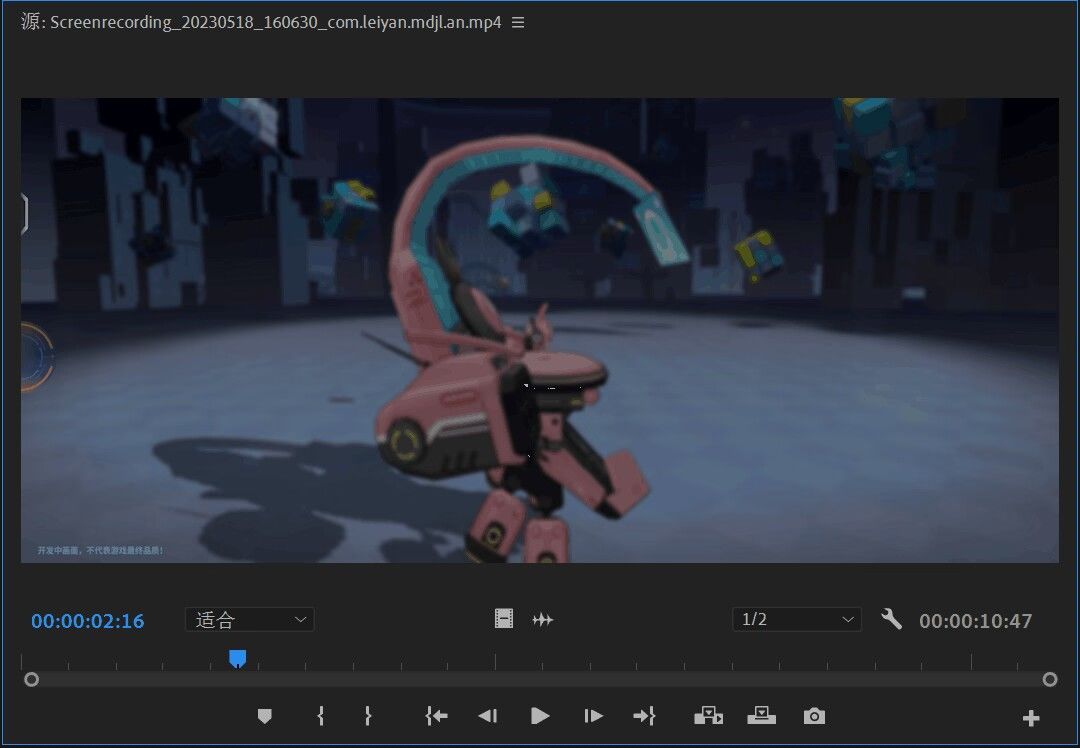The width and height of the screenshot is (1080, 748).
Task: Step forward one frame
Action: coord(593,716)
